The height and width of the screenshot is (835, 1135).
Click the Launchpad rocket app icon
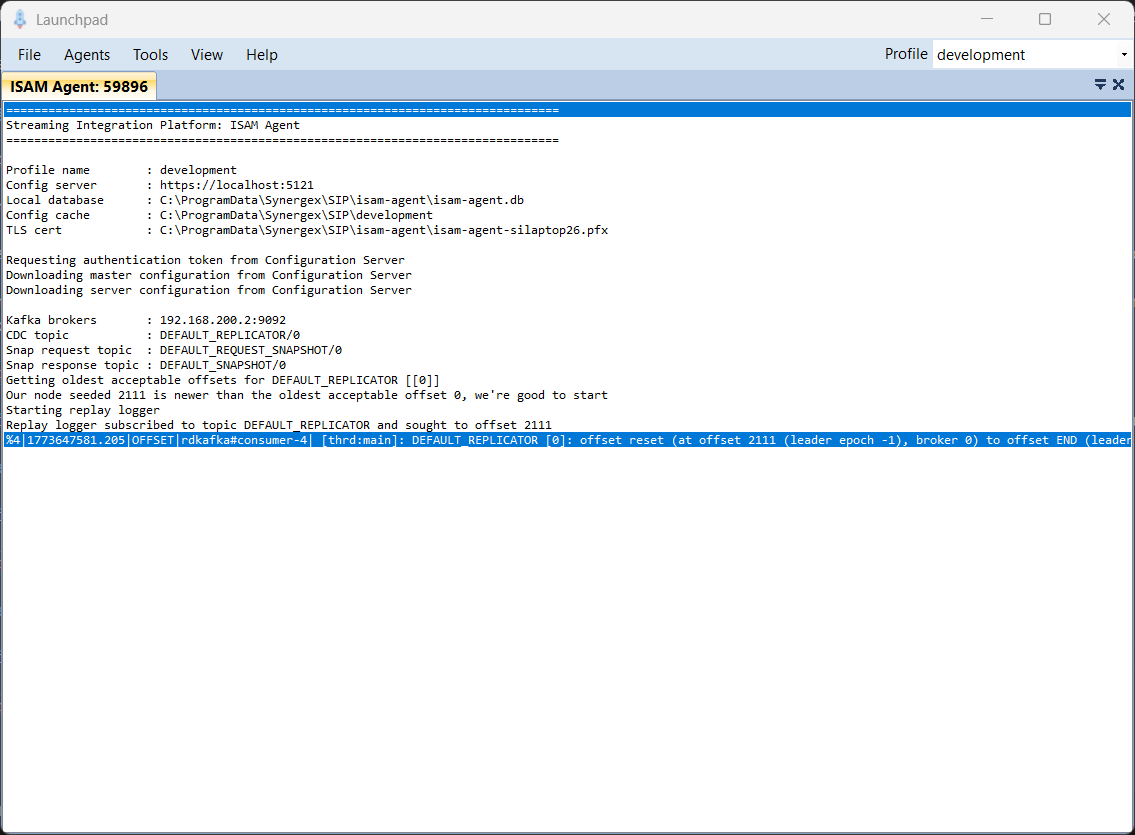pyautogui.click(x=20, y=20)
